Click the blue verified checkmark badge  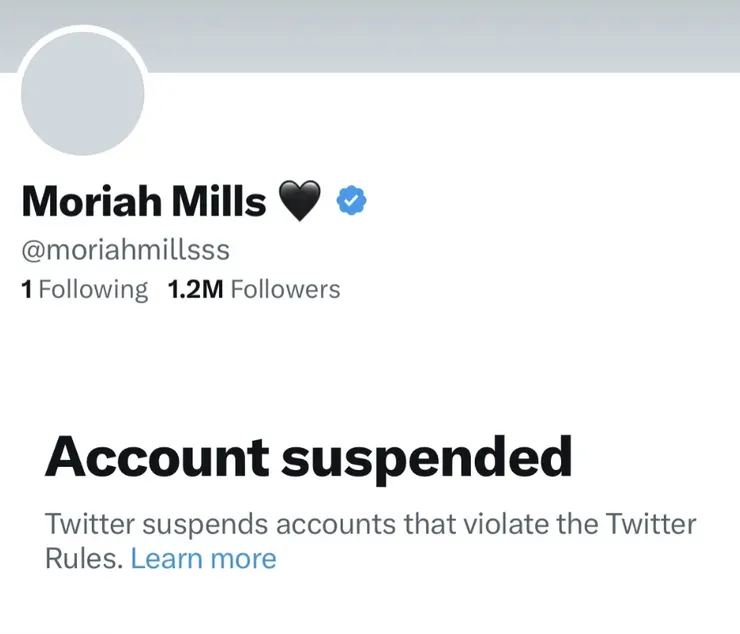(350, 201)
